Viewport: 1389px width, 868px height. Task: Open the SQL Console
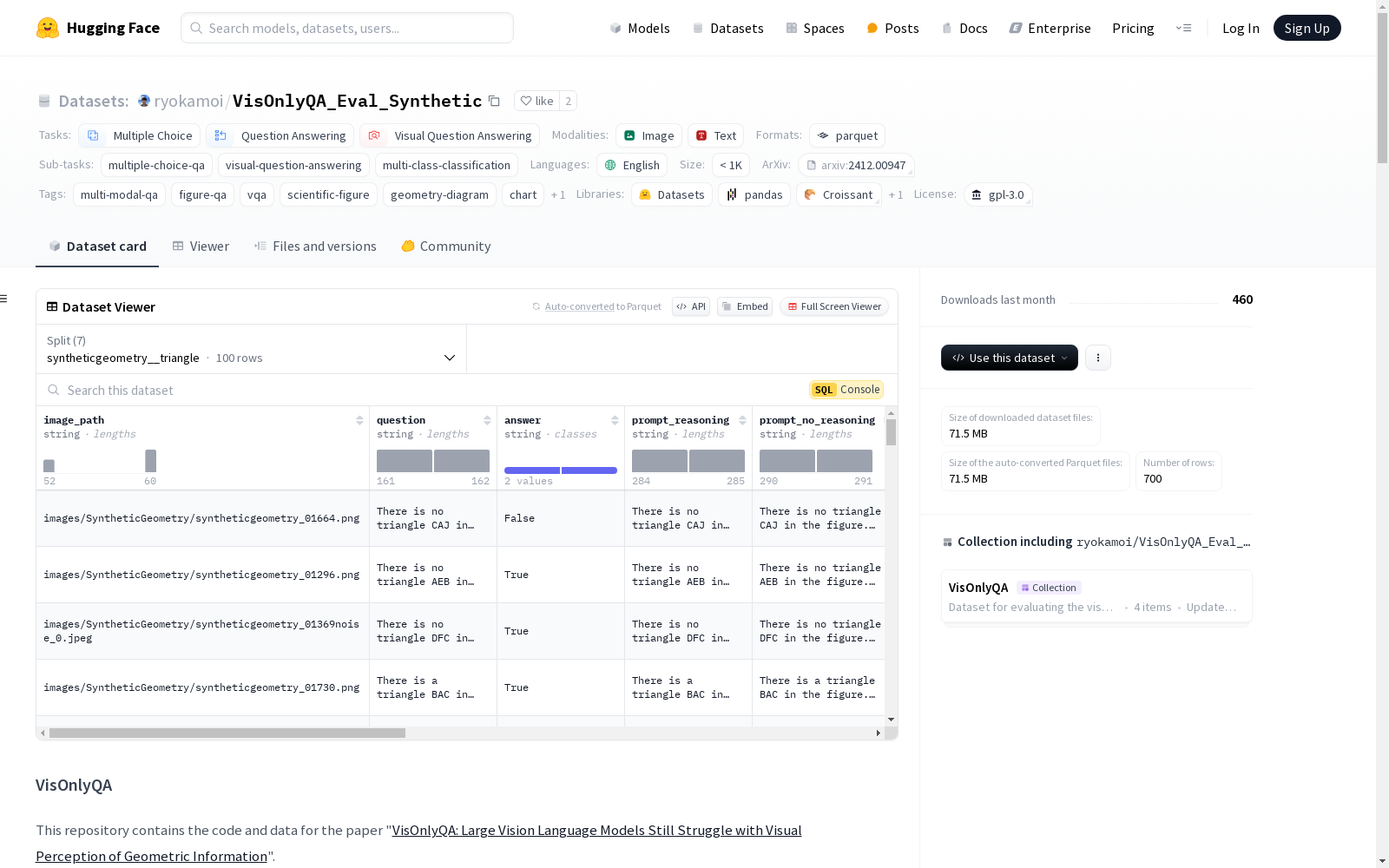(846, 390)
